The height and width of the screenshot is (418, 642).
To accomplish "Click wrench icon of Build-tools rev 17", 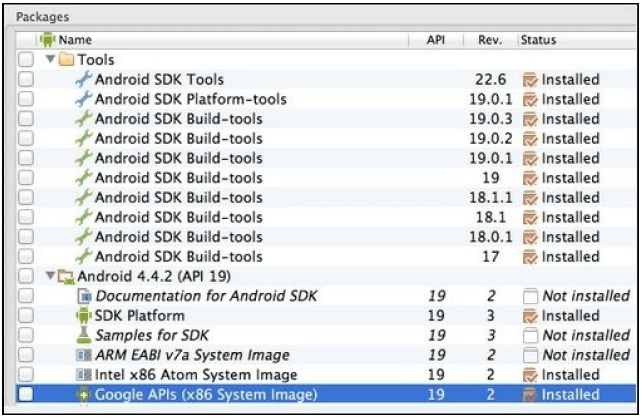I will (84, 256).
